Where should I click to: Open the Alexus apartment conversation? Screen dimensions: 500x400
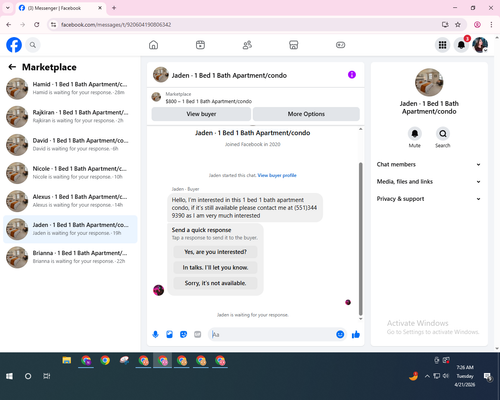point(70,201)
